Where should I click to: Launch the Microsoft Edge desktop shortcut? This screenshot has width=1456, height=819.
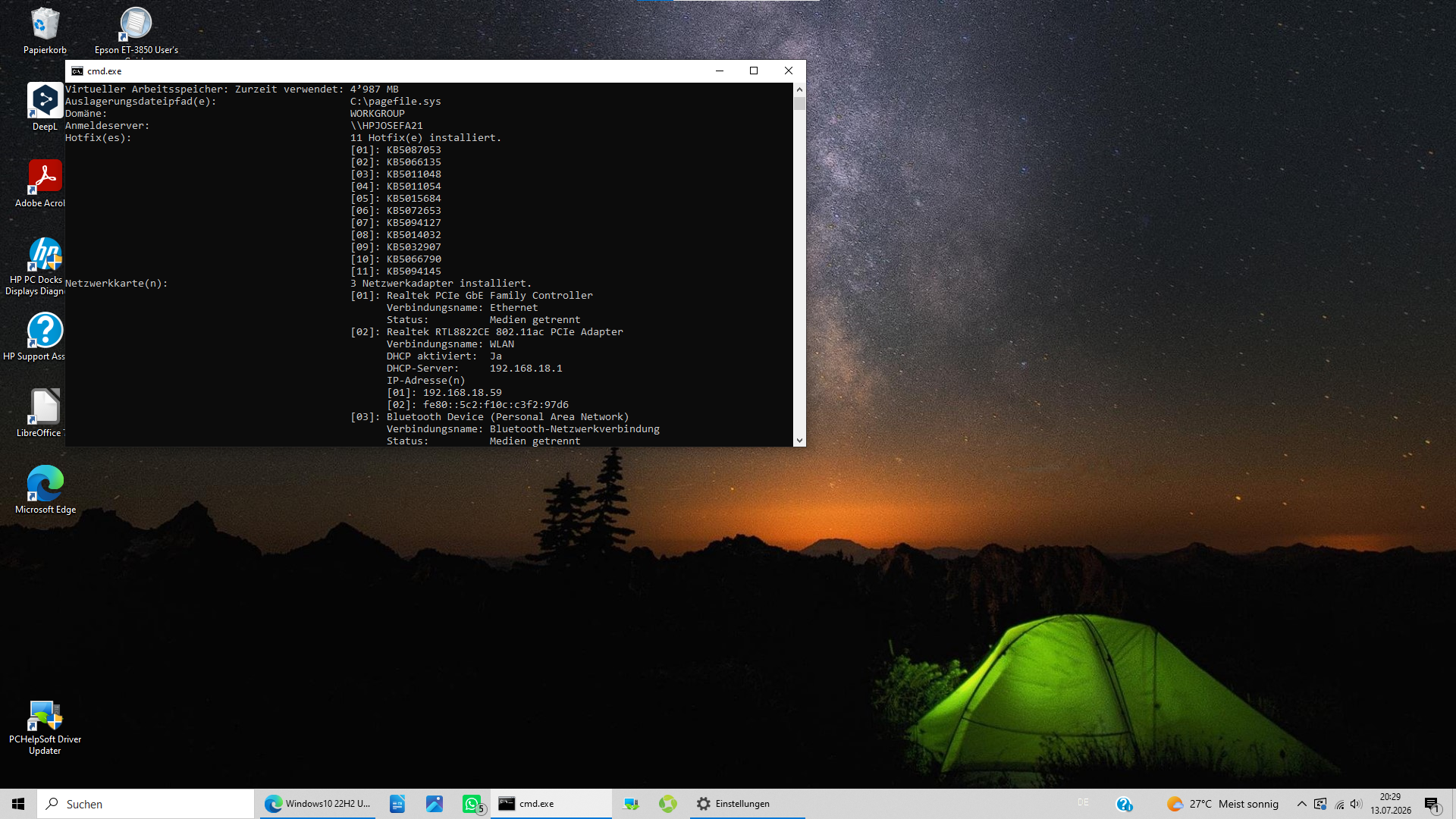point(45,490)
